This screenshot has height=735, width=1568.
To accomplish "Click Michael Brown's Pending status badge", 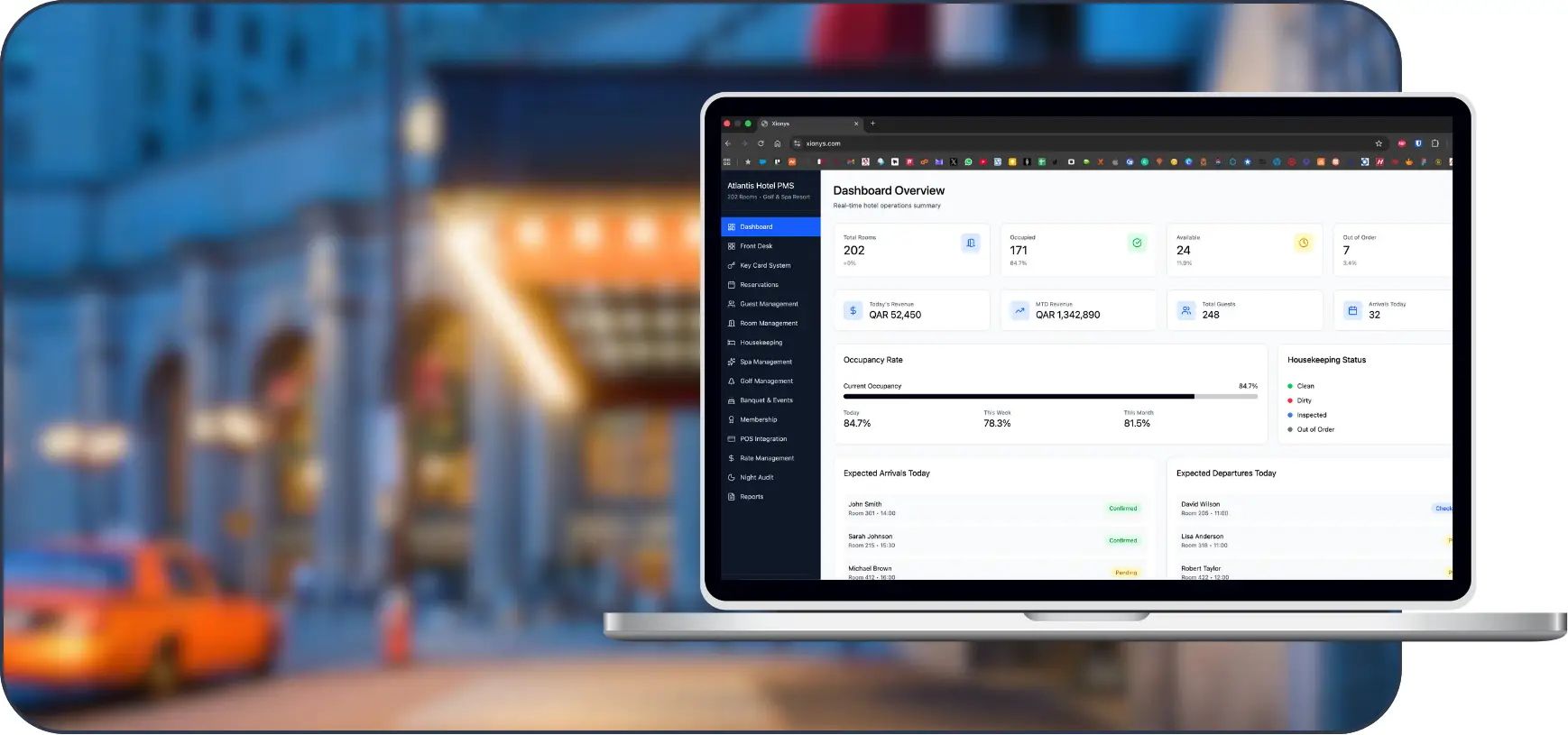I will point(1125,573).
